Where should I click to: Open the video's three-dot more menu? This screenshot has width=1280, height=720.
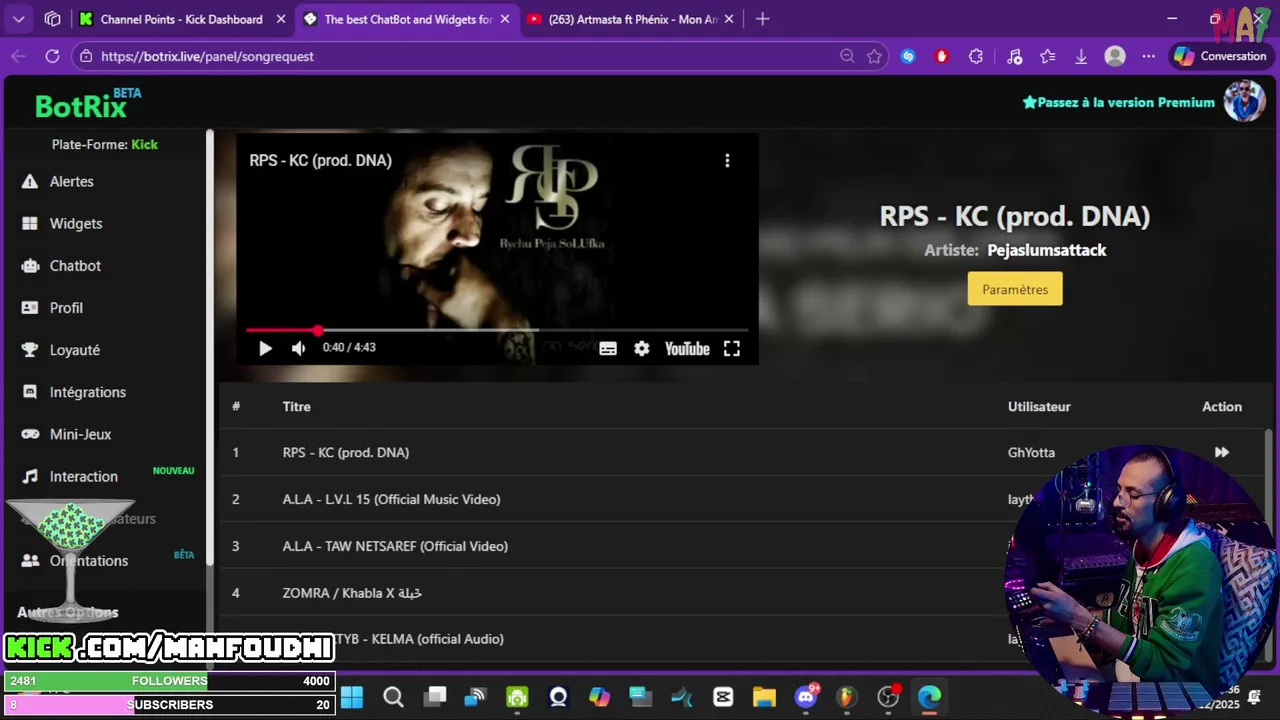[727, 160]
